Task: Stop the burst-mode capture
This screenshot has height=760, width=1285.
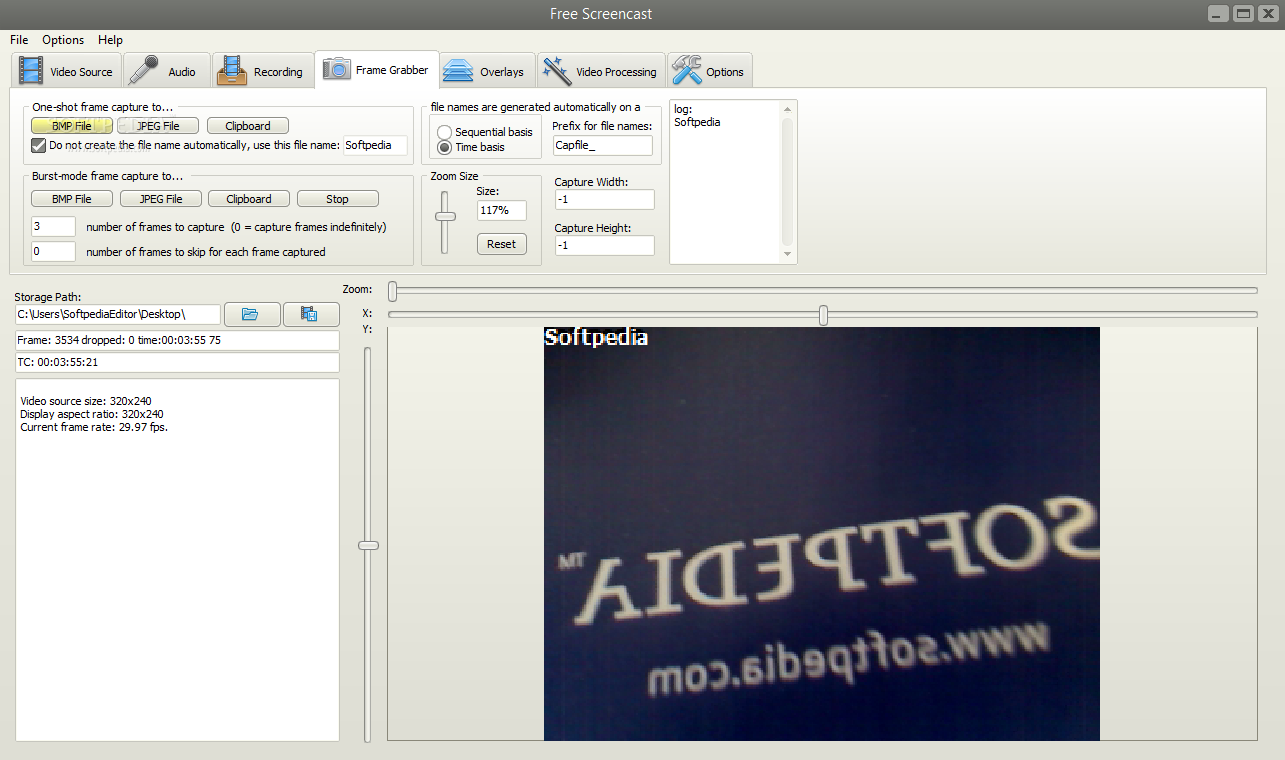Action: (x=337, y=199)
